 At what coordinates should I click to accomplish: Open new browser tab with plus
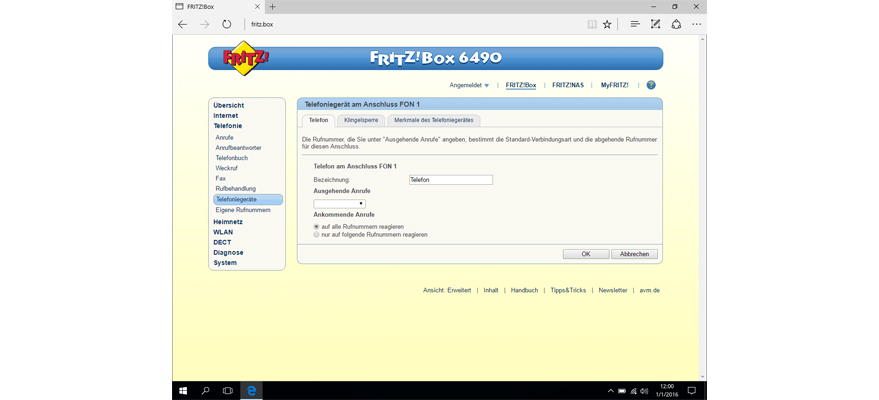(x=273, y=6)
